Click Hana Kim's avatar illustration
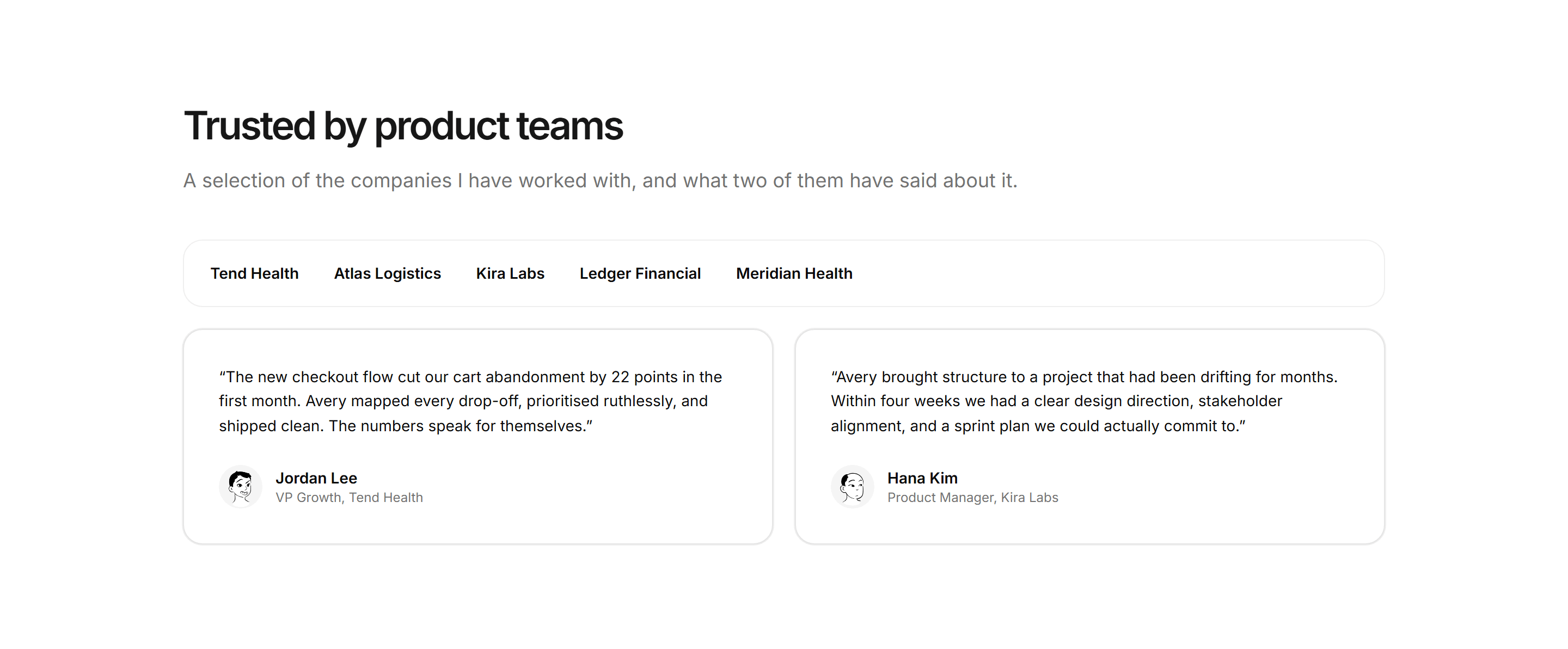 (852, 487)
